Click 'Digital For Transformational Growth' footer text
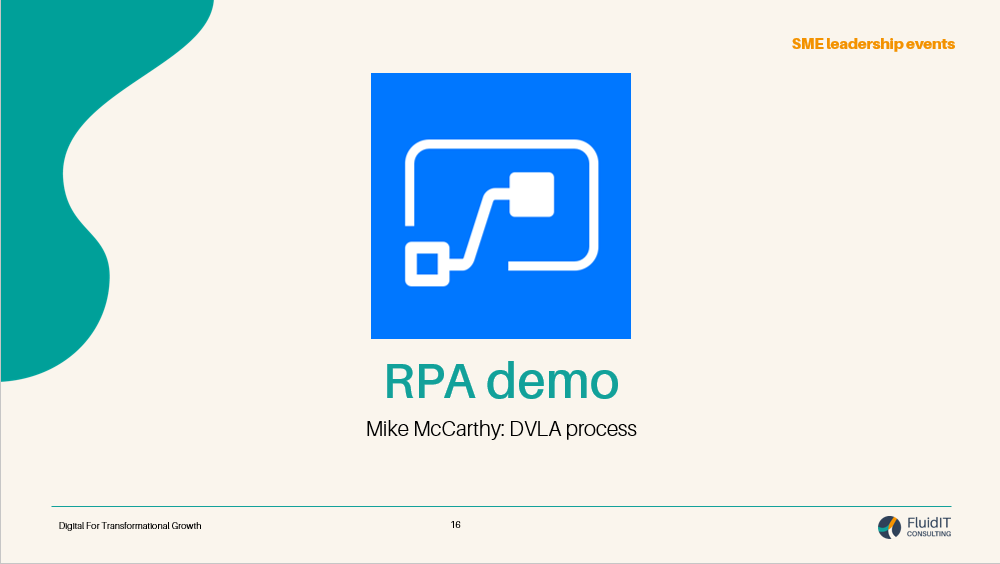Viewport: 1000px width, 564px height. tap(130, 526)
